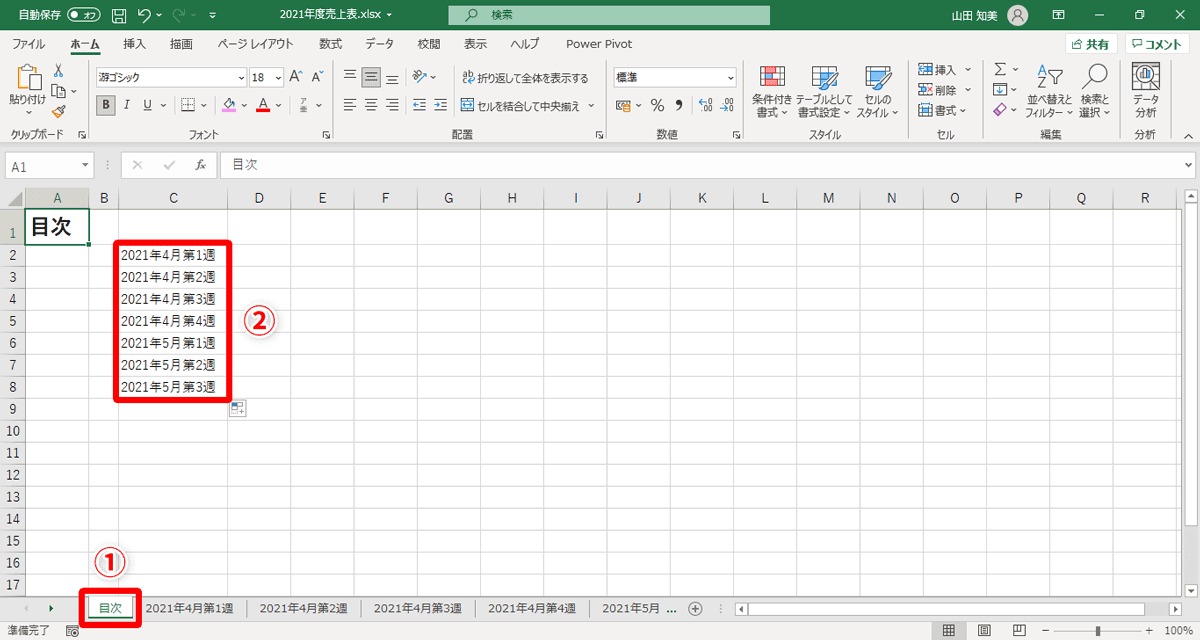The width and height of the screenshot is (1200, 640).
Task: Open テーブルとして書式設定 menu
Action: click(x=824, y=92)
